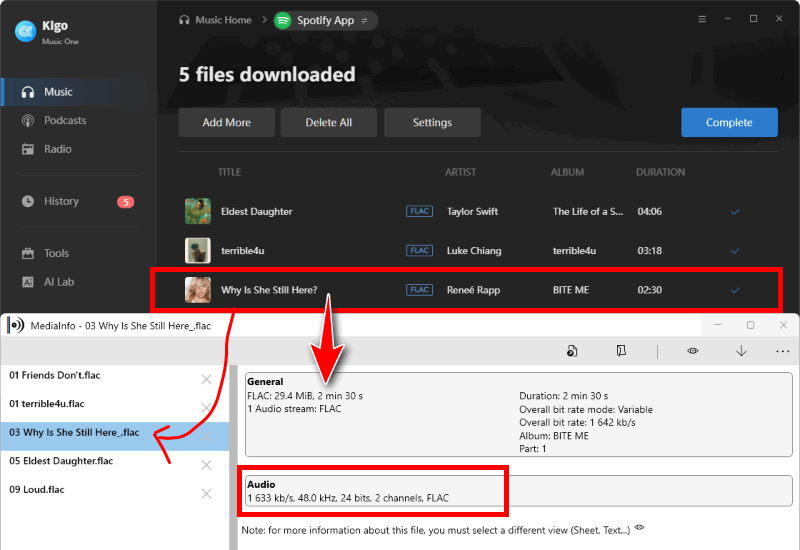Click the Tools toolbox icon
The width and height of the screenshot is (800, 550).
28,253
